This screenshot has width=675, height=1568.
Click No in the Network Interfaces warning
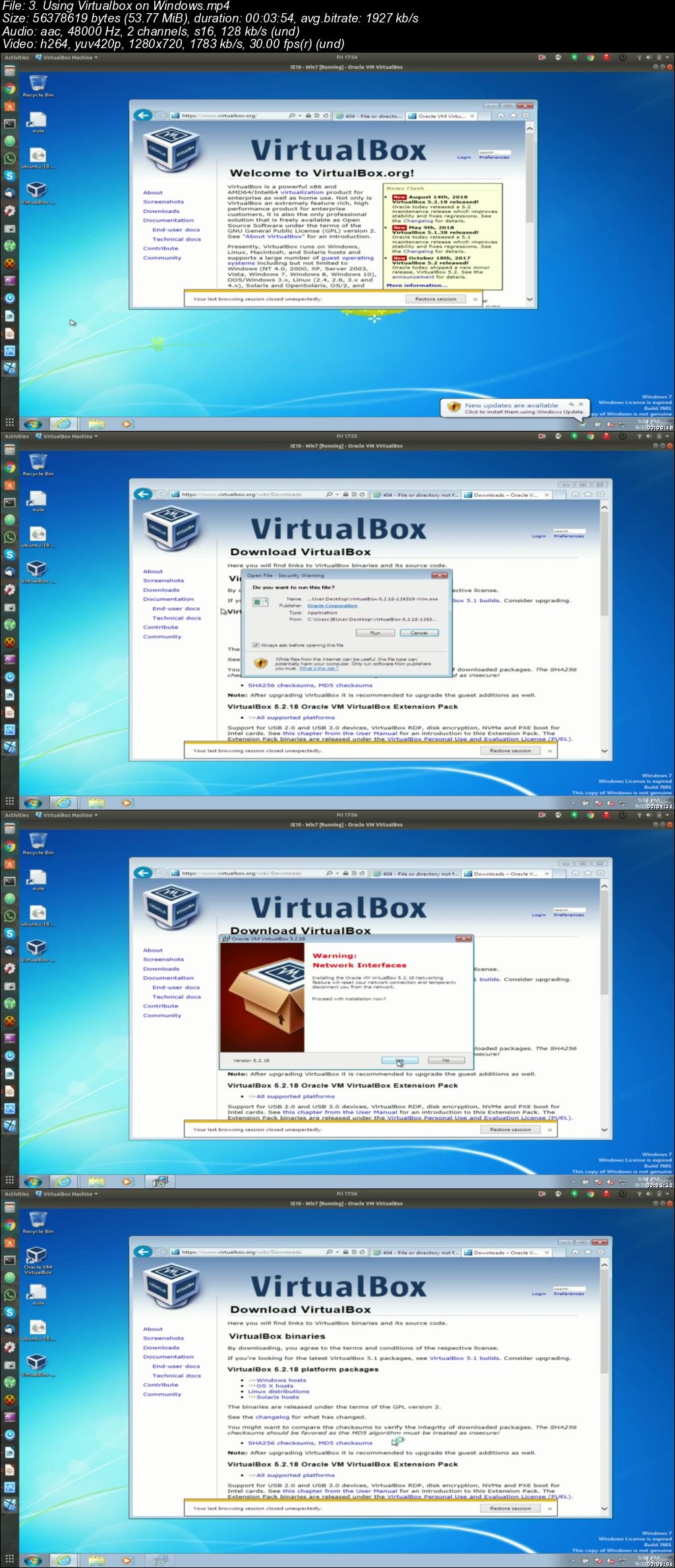(x=446, y=1060)
